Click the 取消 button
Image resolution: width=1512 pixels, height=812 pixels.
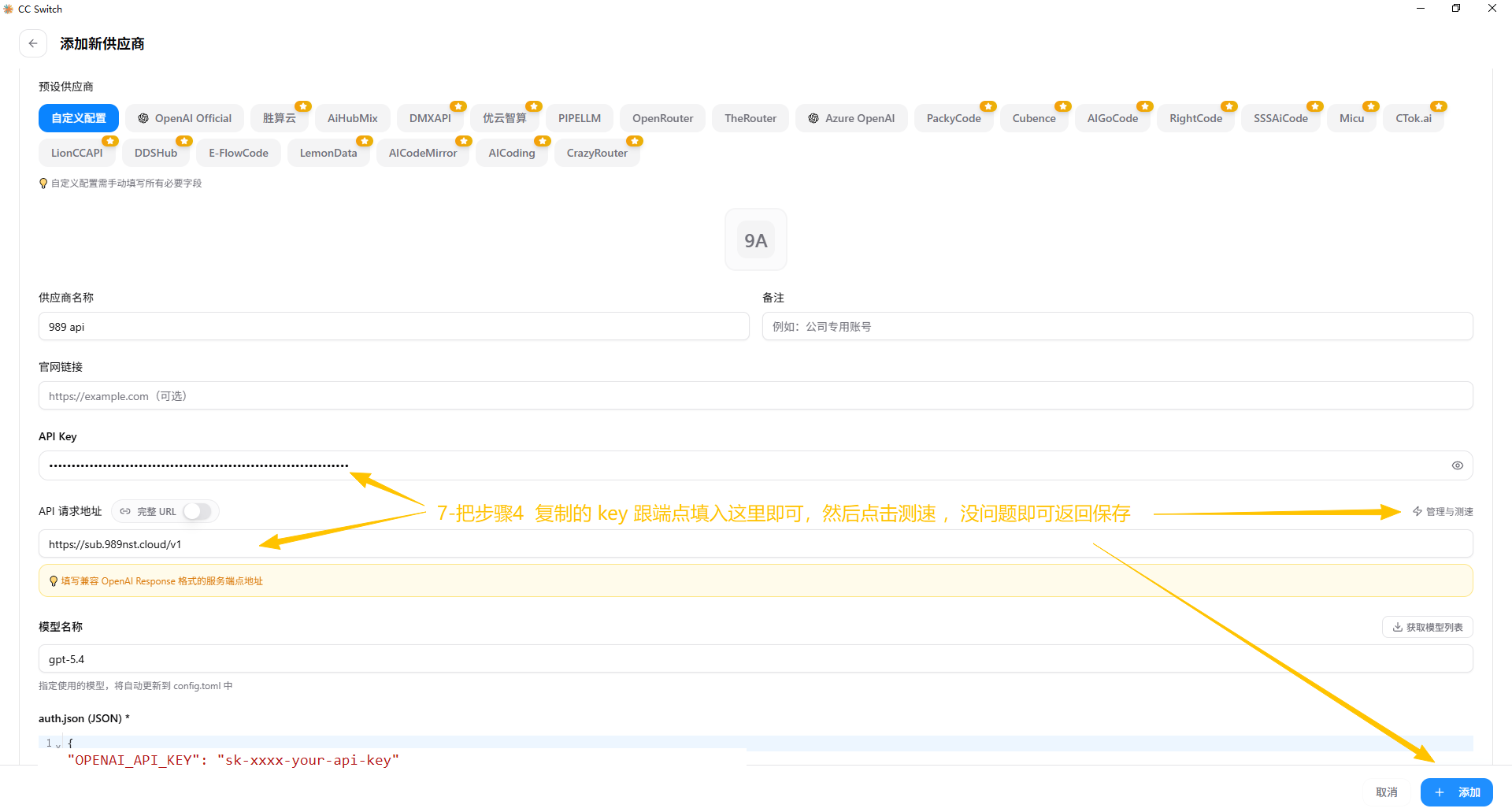tap(1386, 792)
